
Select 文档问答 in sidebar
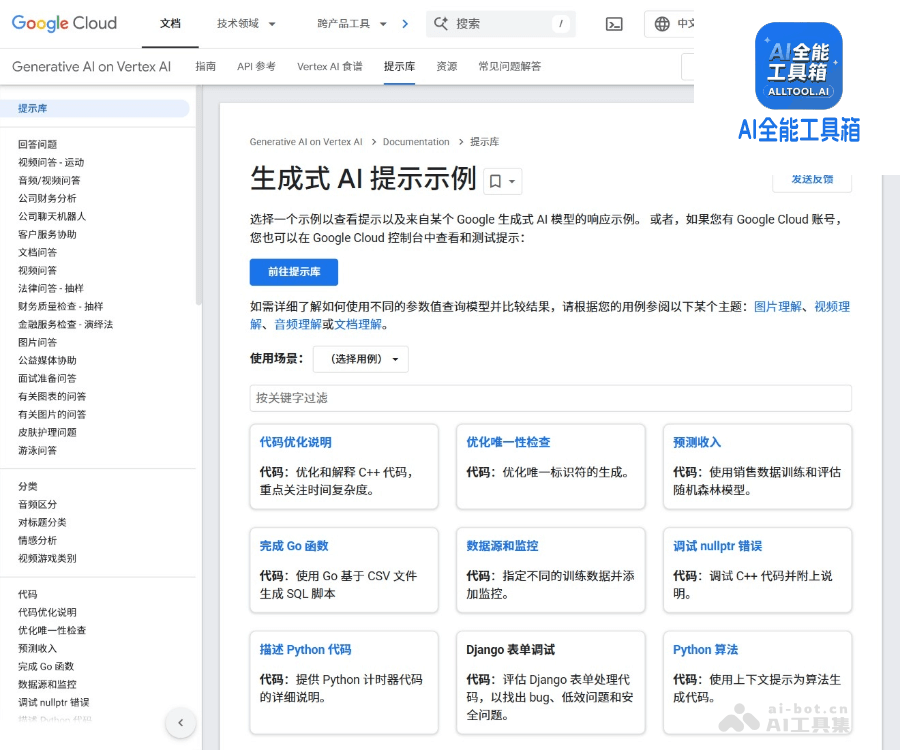click(x=37, y=252)
